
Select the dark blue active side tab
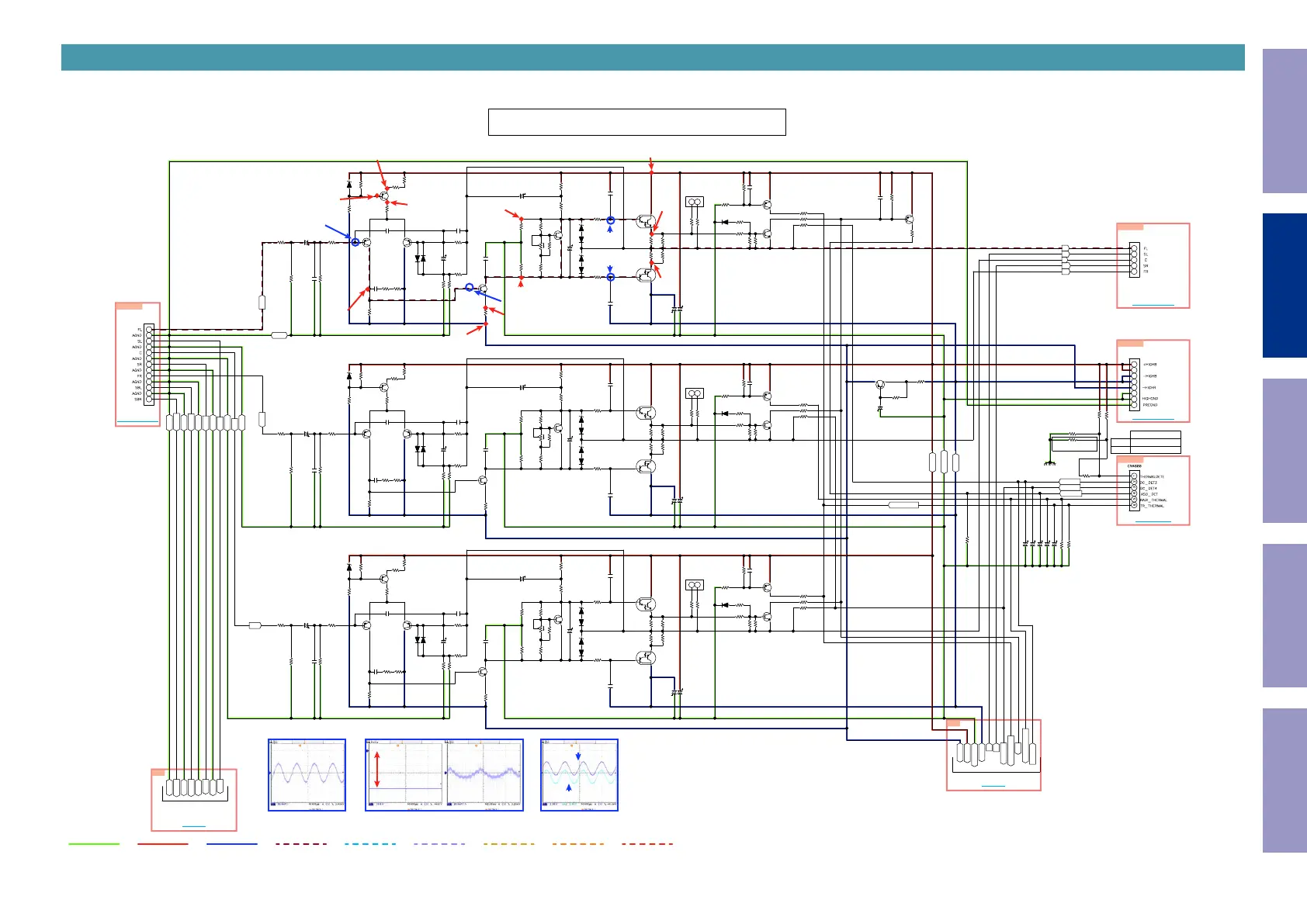(x=1284, y=286)
